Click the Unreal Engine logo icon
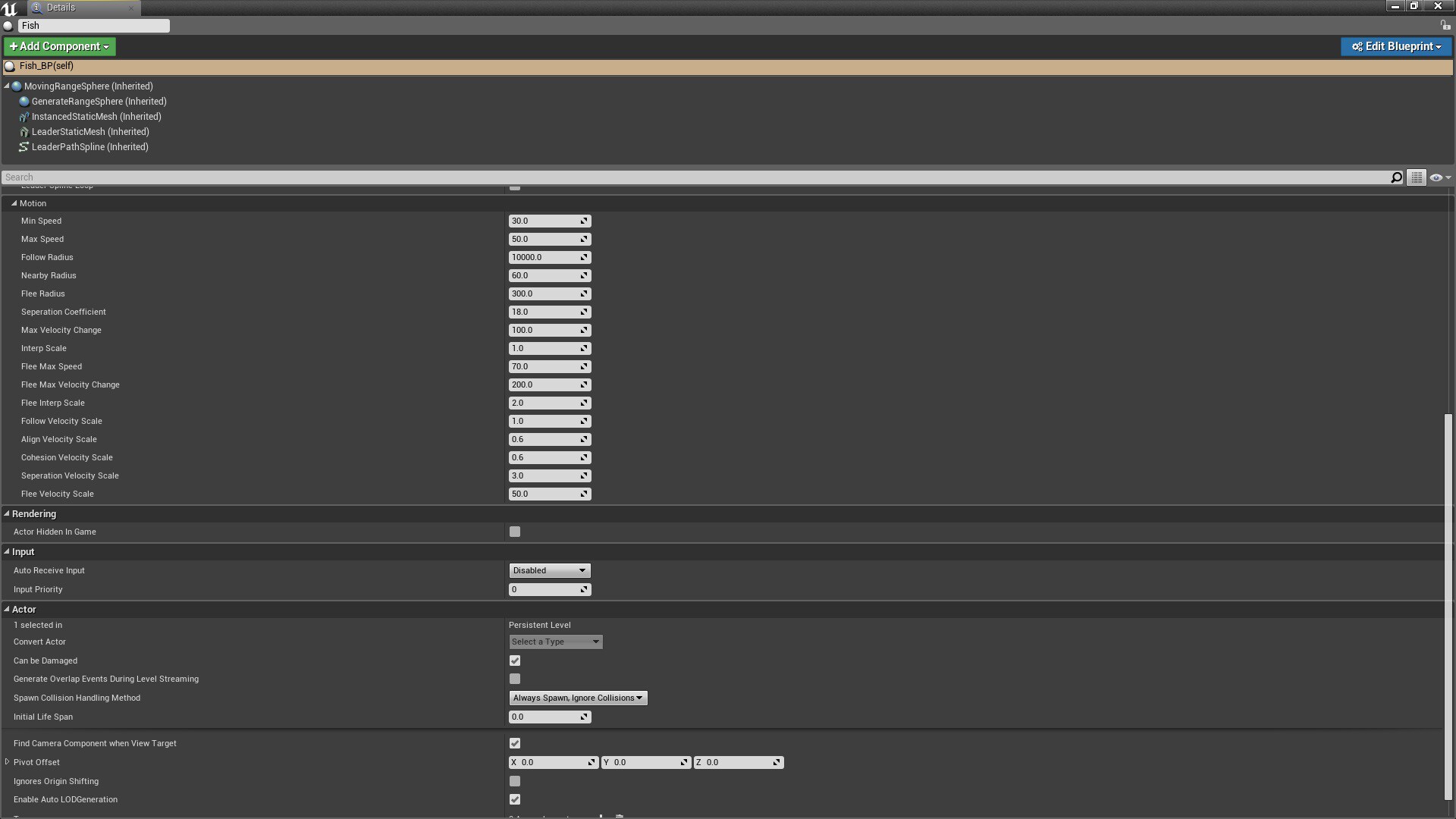Image resolution: width=1456 pixels, height=819 pixels. coord(8,8)
